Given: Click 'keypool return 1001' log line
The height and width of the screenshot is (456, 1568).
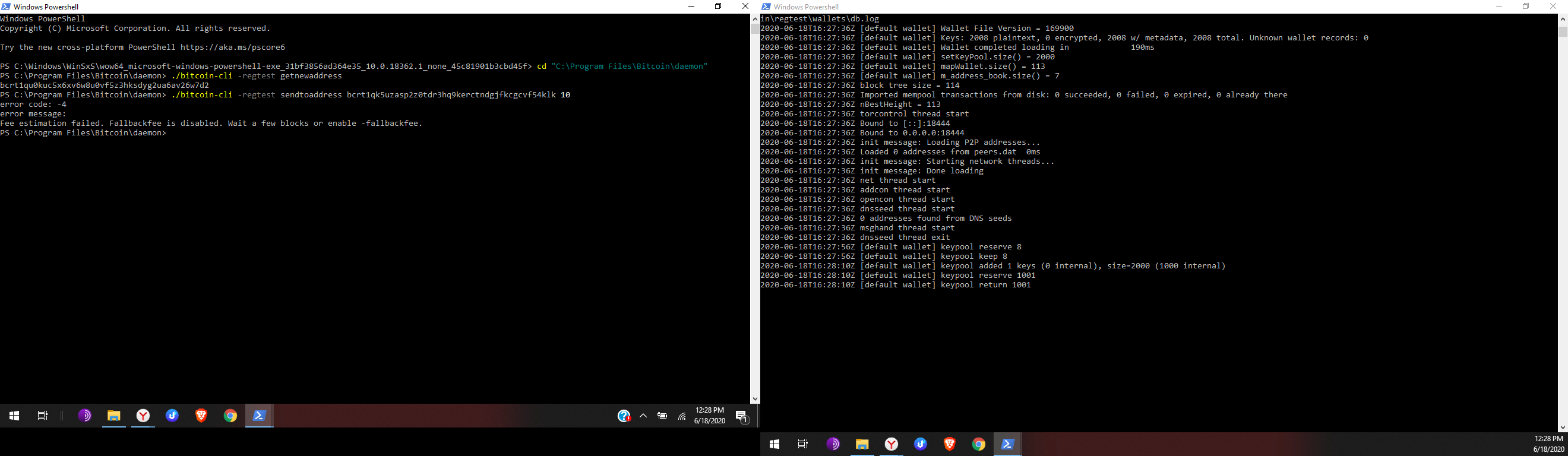Looking at the screenshot, I should click(x=896, y=285).
